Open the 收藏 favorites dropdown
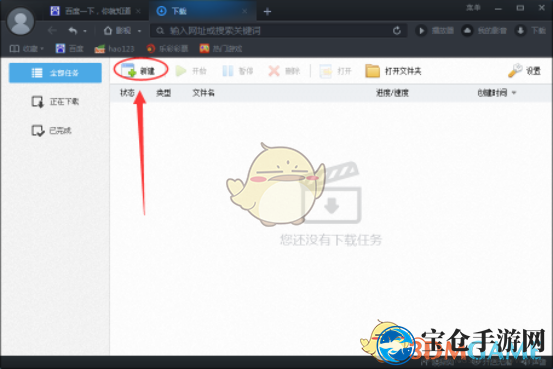Screen dimensions: 553x369 pos(26,49)
